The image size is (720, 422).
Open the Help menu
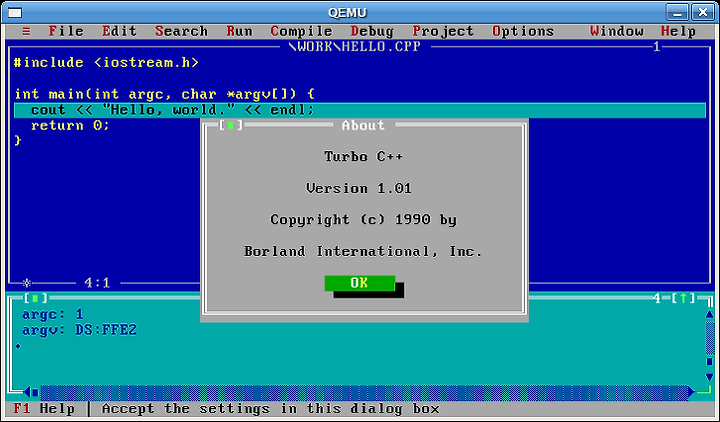678,31
